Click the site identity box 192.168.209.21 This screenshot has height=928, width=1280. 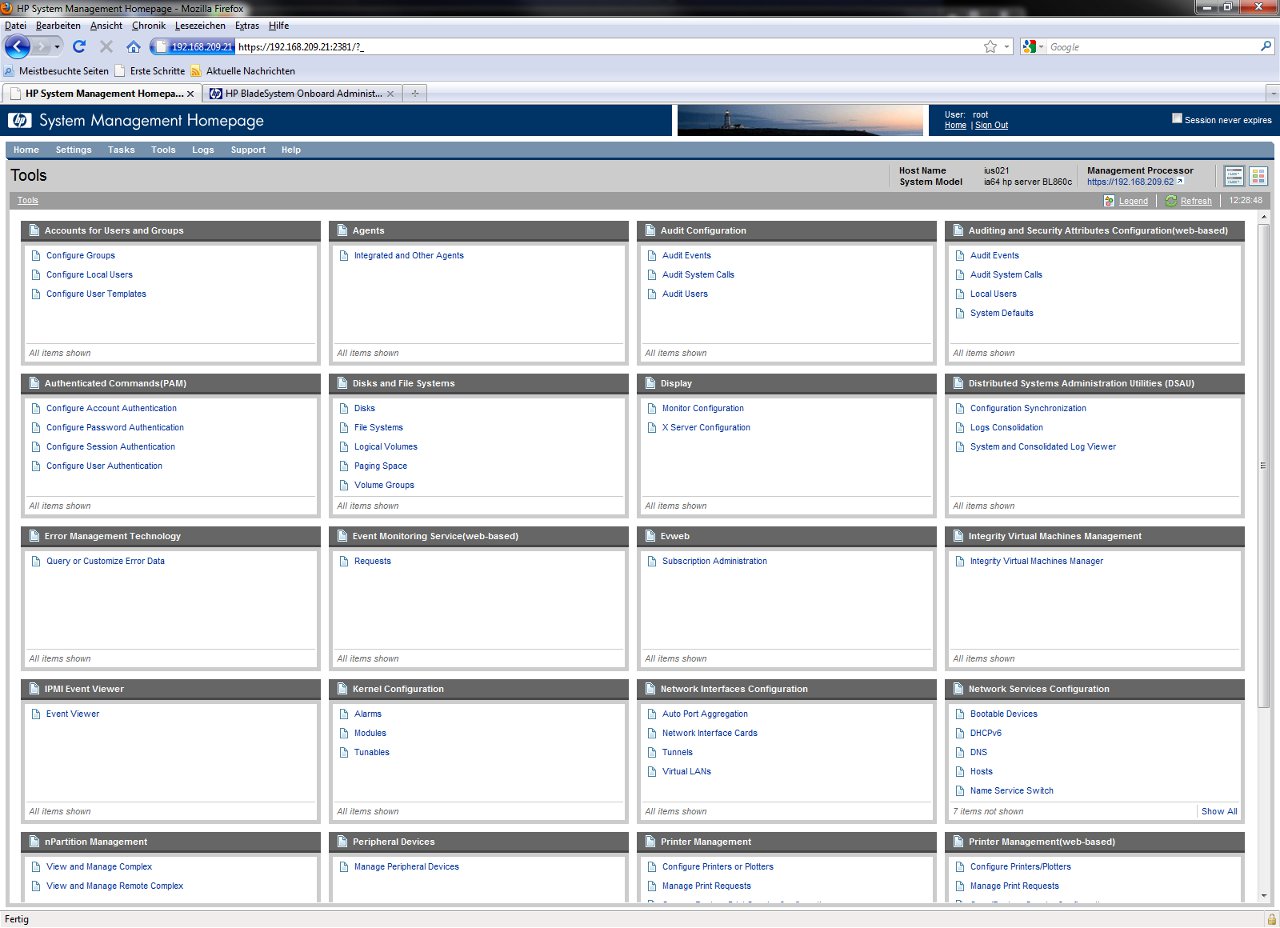pos(193,47)
